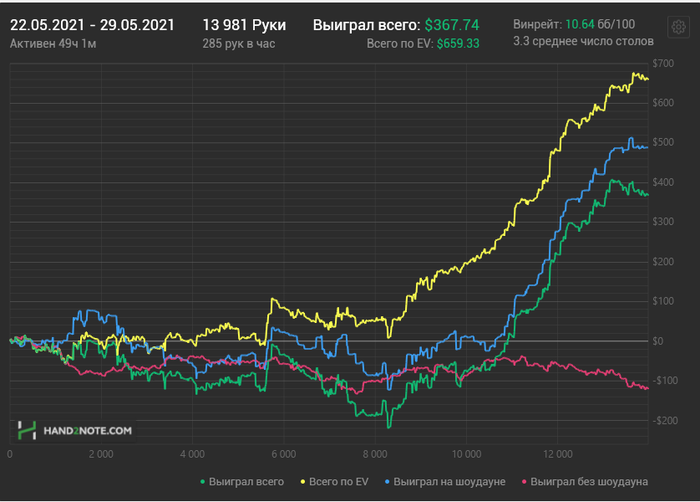Click the -$200 y-axis label
The width and height of the screenshot is (700, 502).
pyautogui.click(x=665, y=421)
